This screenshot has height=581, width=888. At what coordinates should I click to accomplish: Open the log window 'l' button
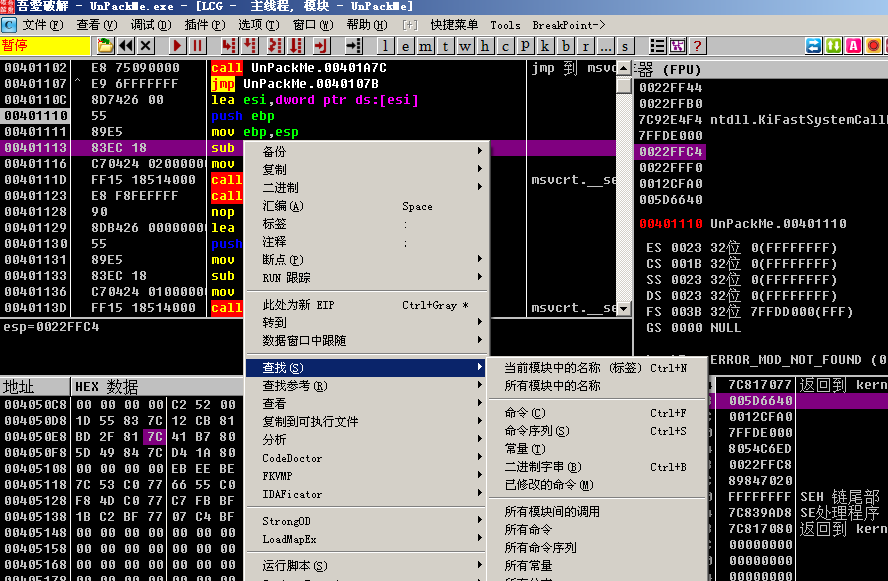386,46
